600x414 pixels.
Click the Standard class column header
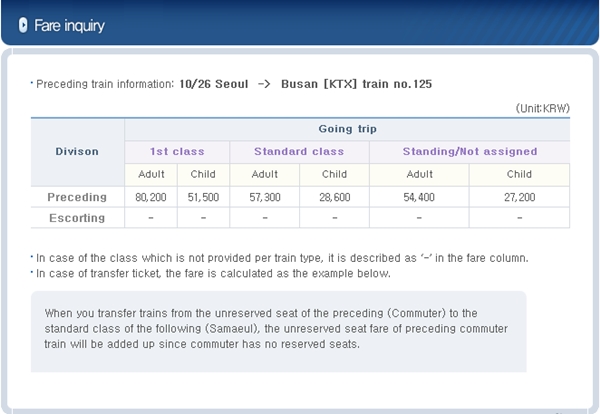click(299, 152)
